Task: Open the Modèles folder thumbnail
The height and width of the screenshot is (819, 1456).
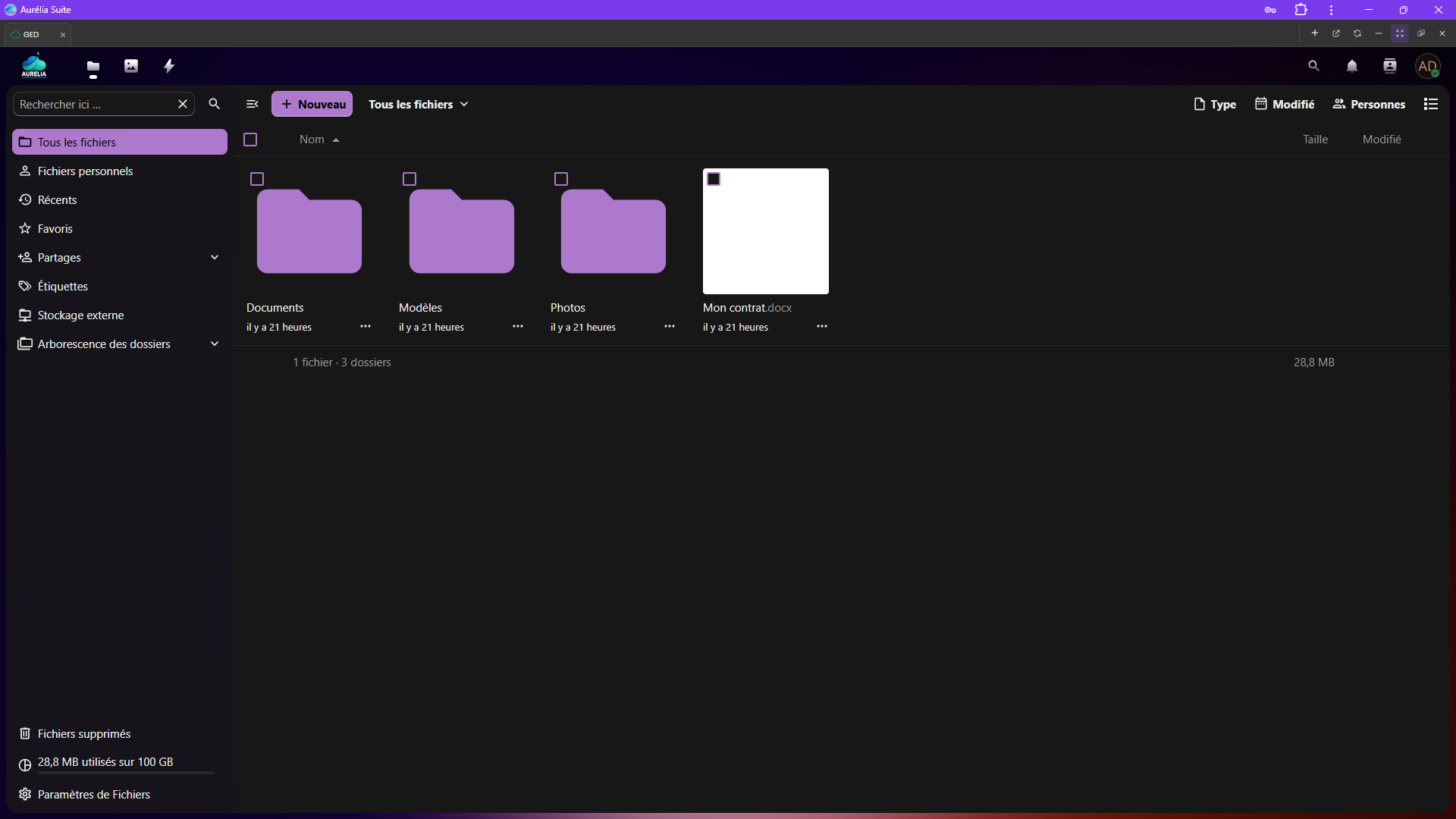Action: (x=462, y=231)
